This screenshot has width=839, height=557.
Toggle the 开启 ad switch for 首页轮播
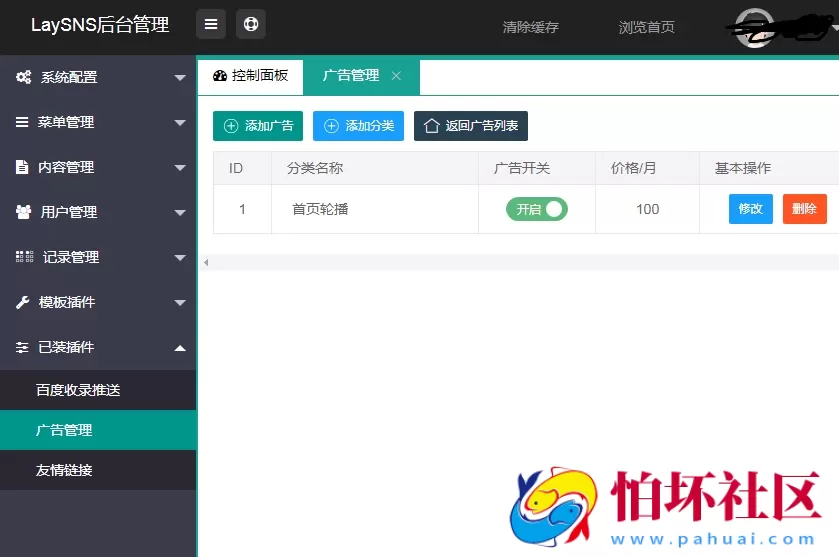[x=537, y=209]
